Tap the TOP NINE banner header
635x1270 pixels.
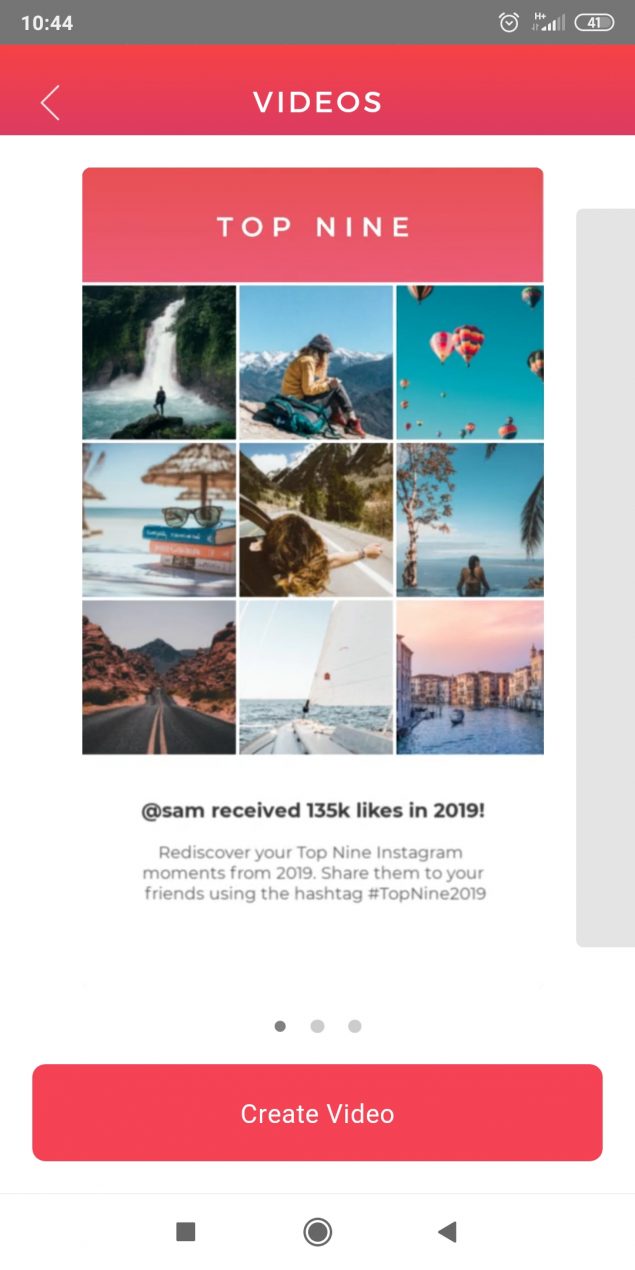[313, 225]
